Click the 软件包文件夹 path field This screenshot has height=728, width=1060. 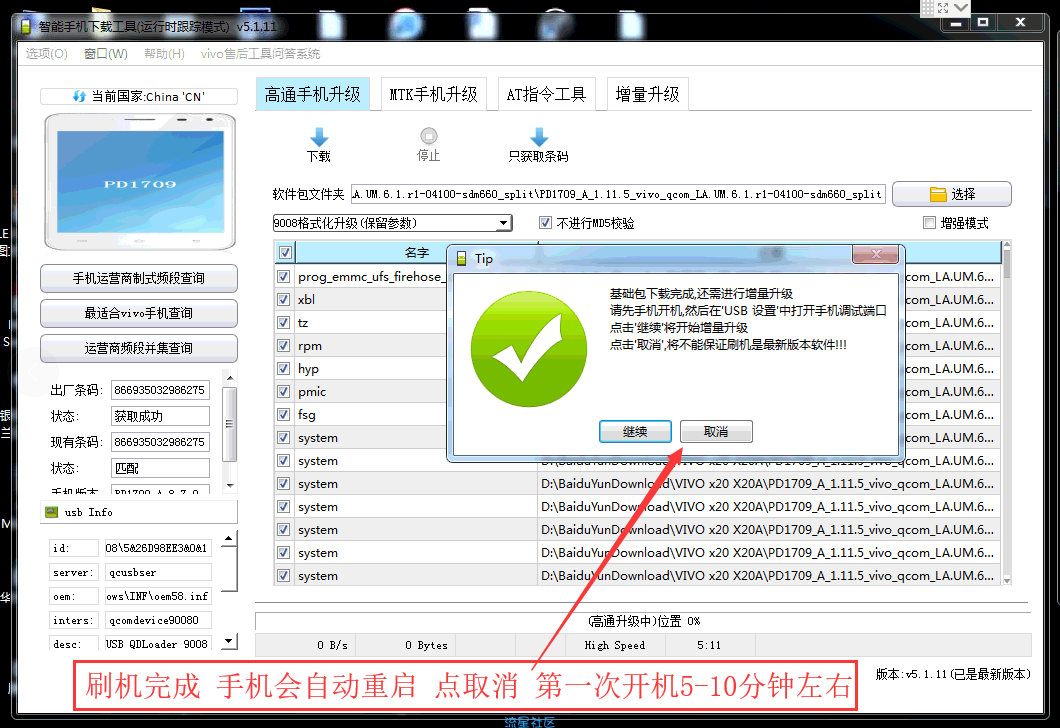[618, 195]
